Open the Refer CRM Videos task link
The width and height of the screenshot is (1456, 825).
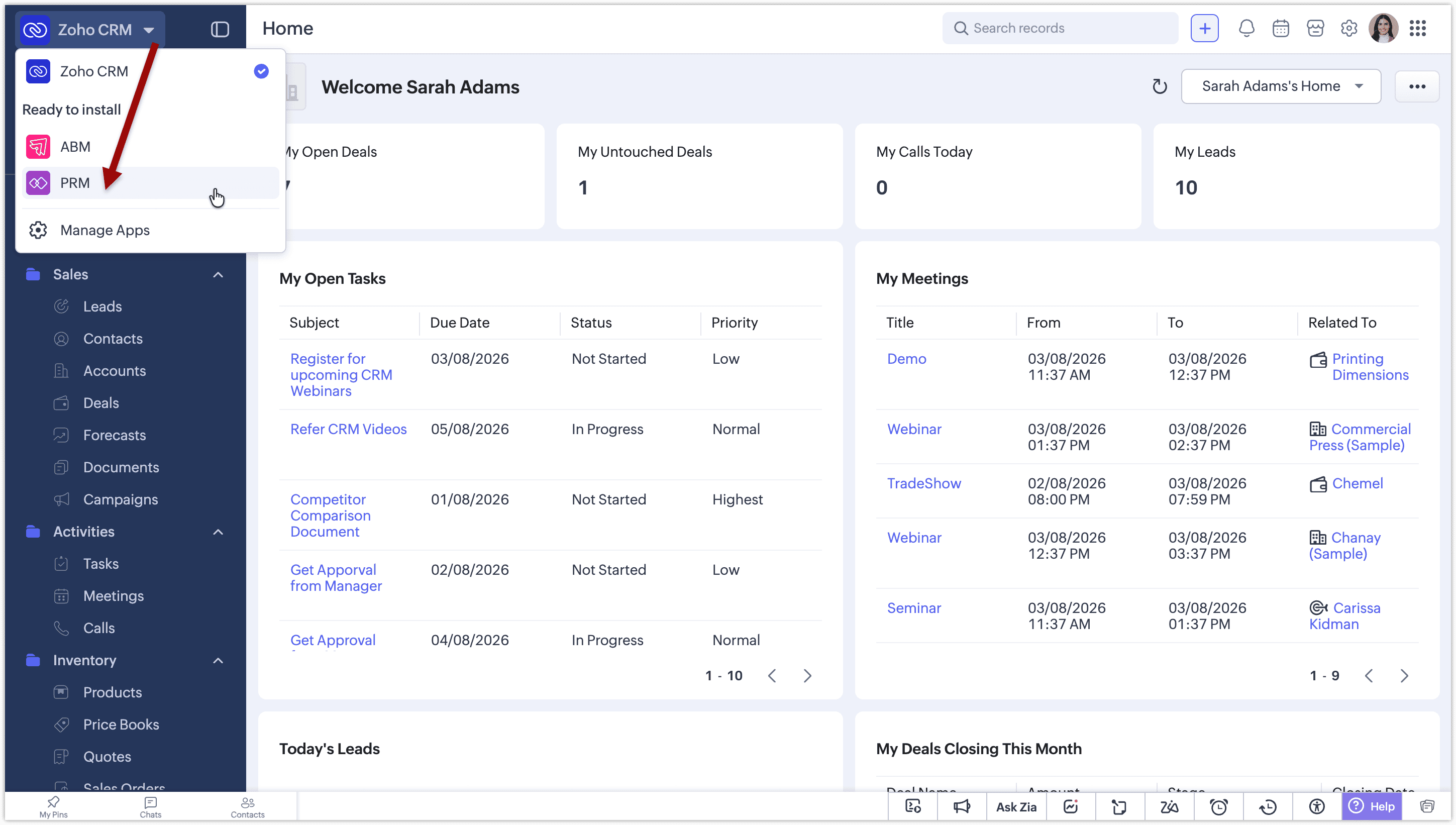pos(348,430)
